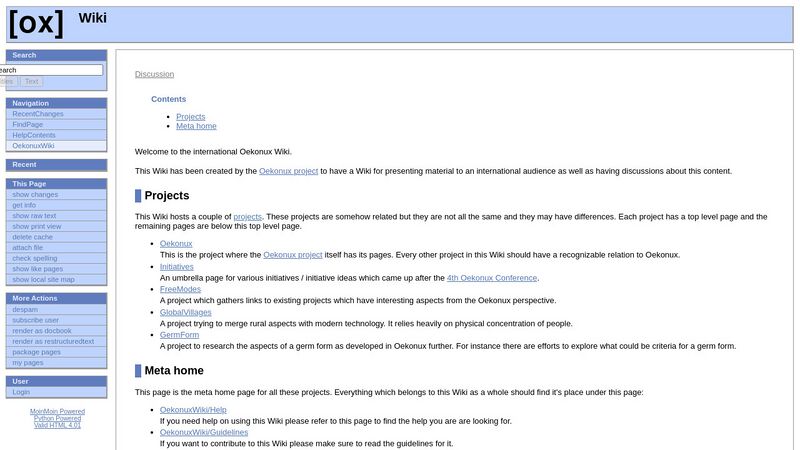Run check spelling on this page

[34, 258]
